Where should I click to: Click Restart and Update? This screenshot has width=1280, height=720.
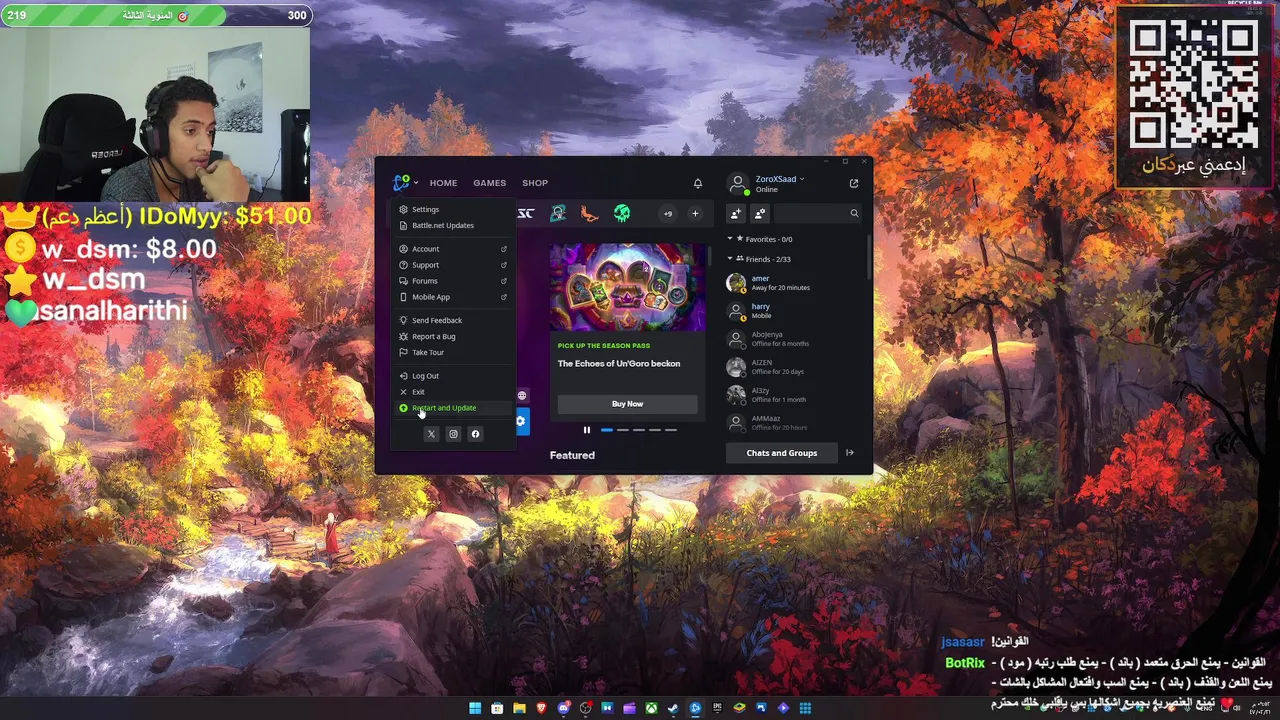point(452,408)
